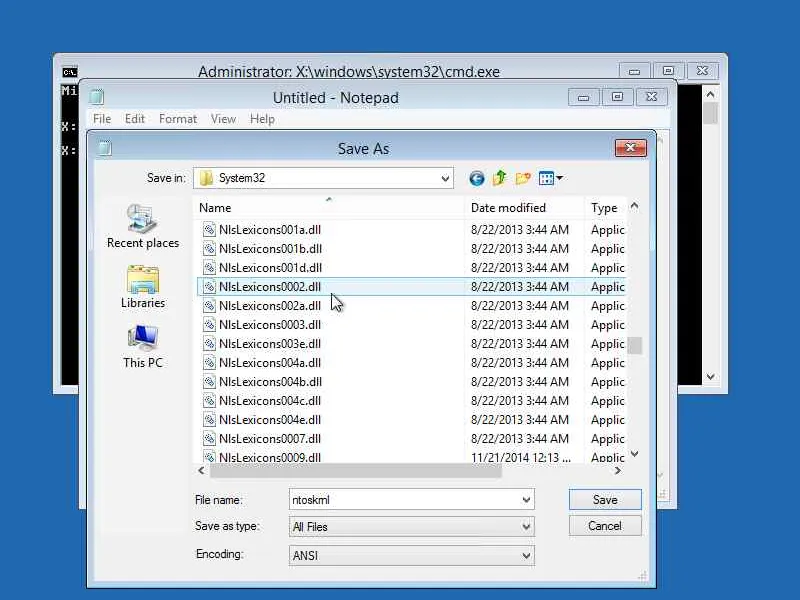Close the Save As dialog
The image size is (800, 600).
(x=631, y=148)
